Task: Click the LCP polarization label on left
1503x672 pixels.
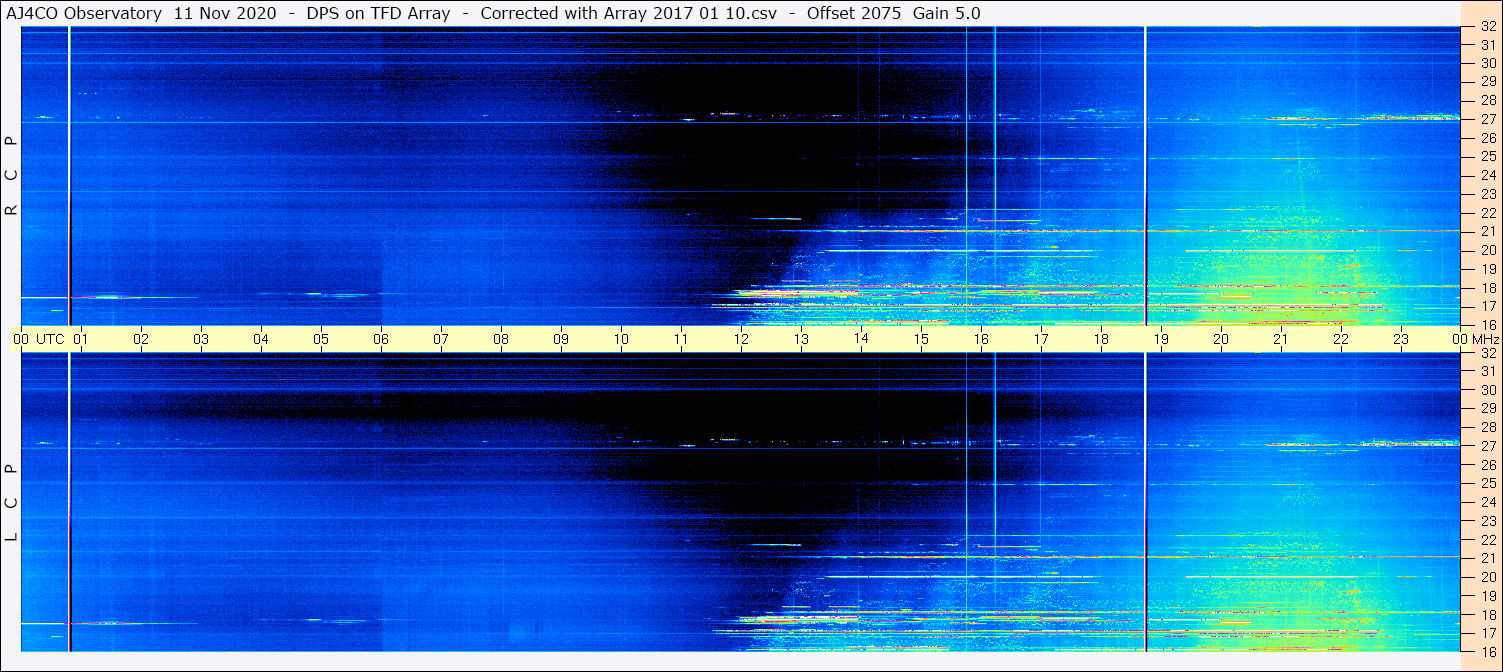Action: (x=12, y=503)
